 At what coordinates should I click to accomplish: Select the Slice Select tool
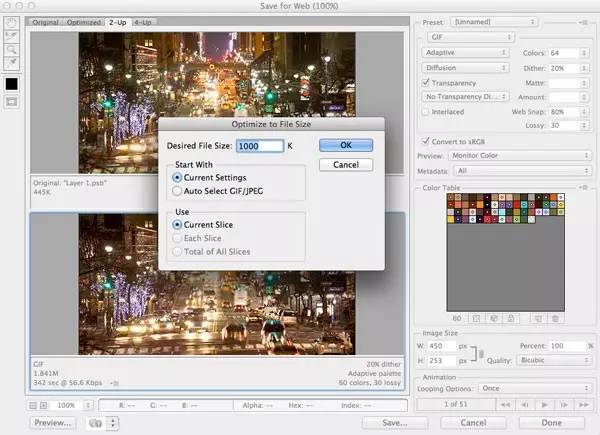[10, 34]
